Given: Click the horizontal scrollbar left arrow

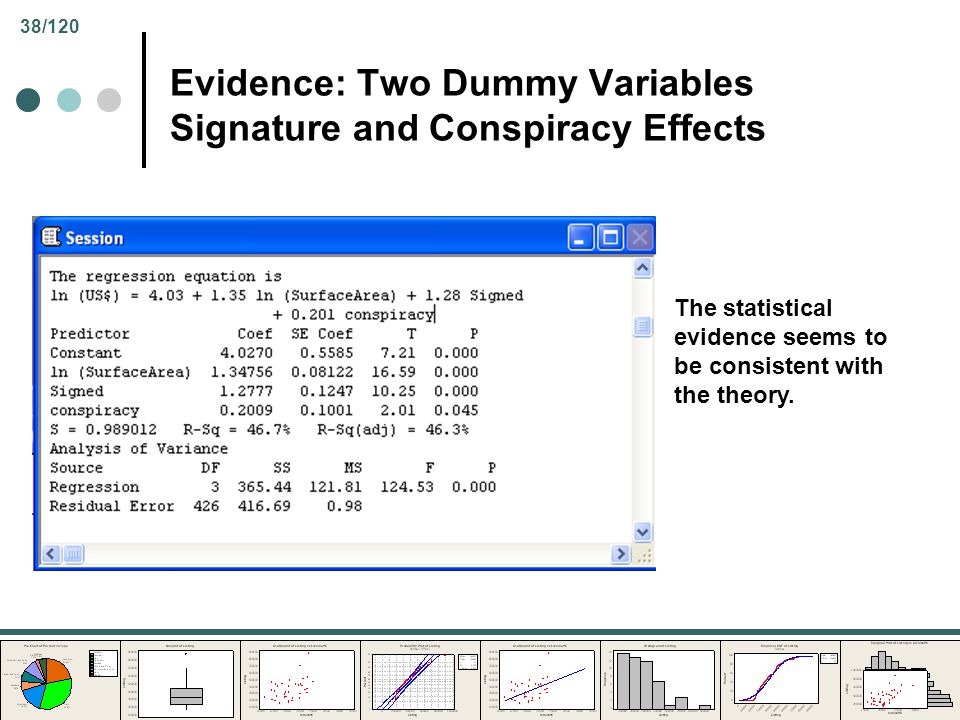Looking at the screenshot, I should coord(51,554).
